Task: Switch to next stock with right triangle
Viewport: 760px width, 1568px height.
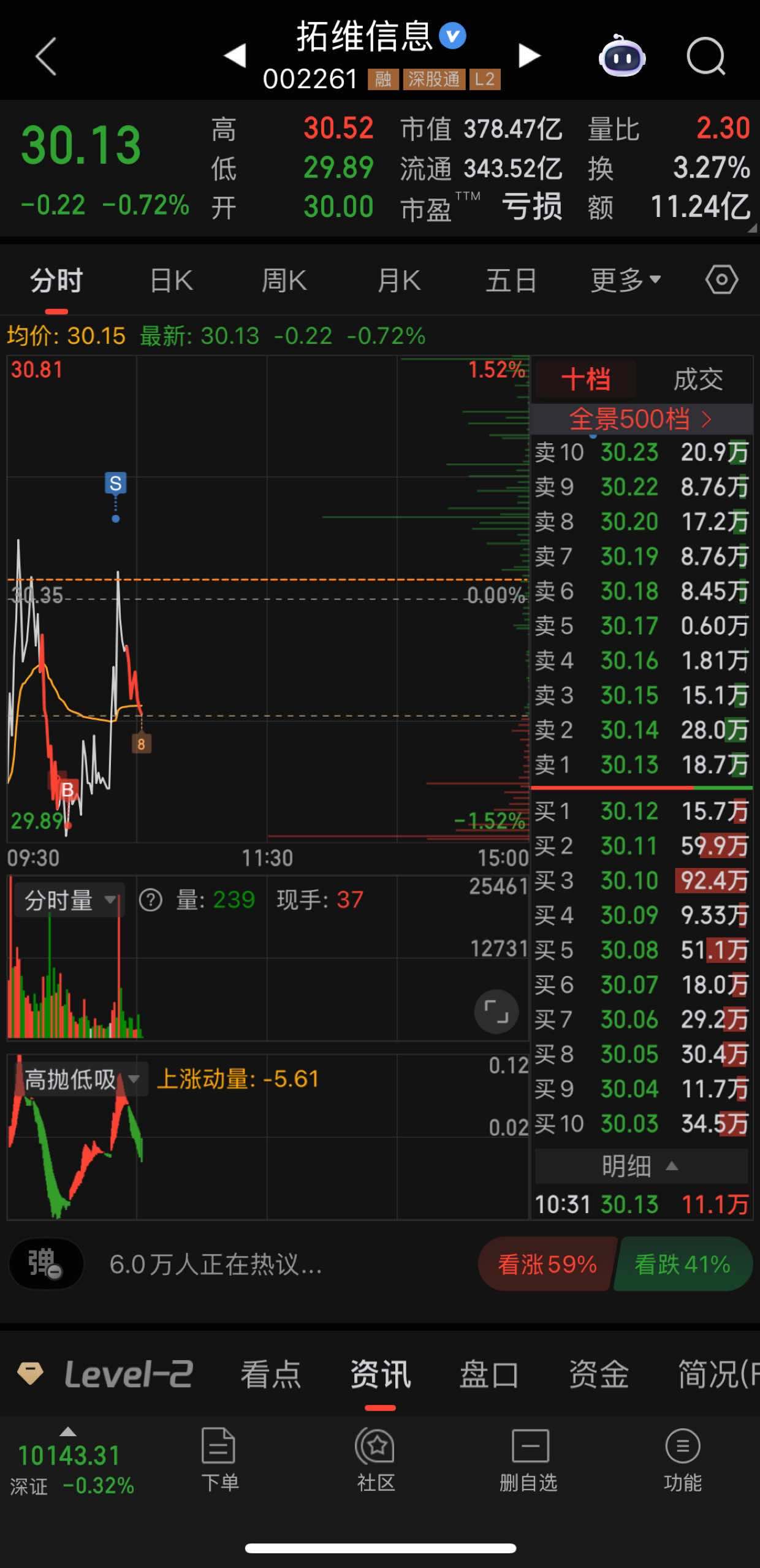Action: (x=530, y=56)
